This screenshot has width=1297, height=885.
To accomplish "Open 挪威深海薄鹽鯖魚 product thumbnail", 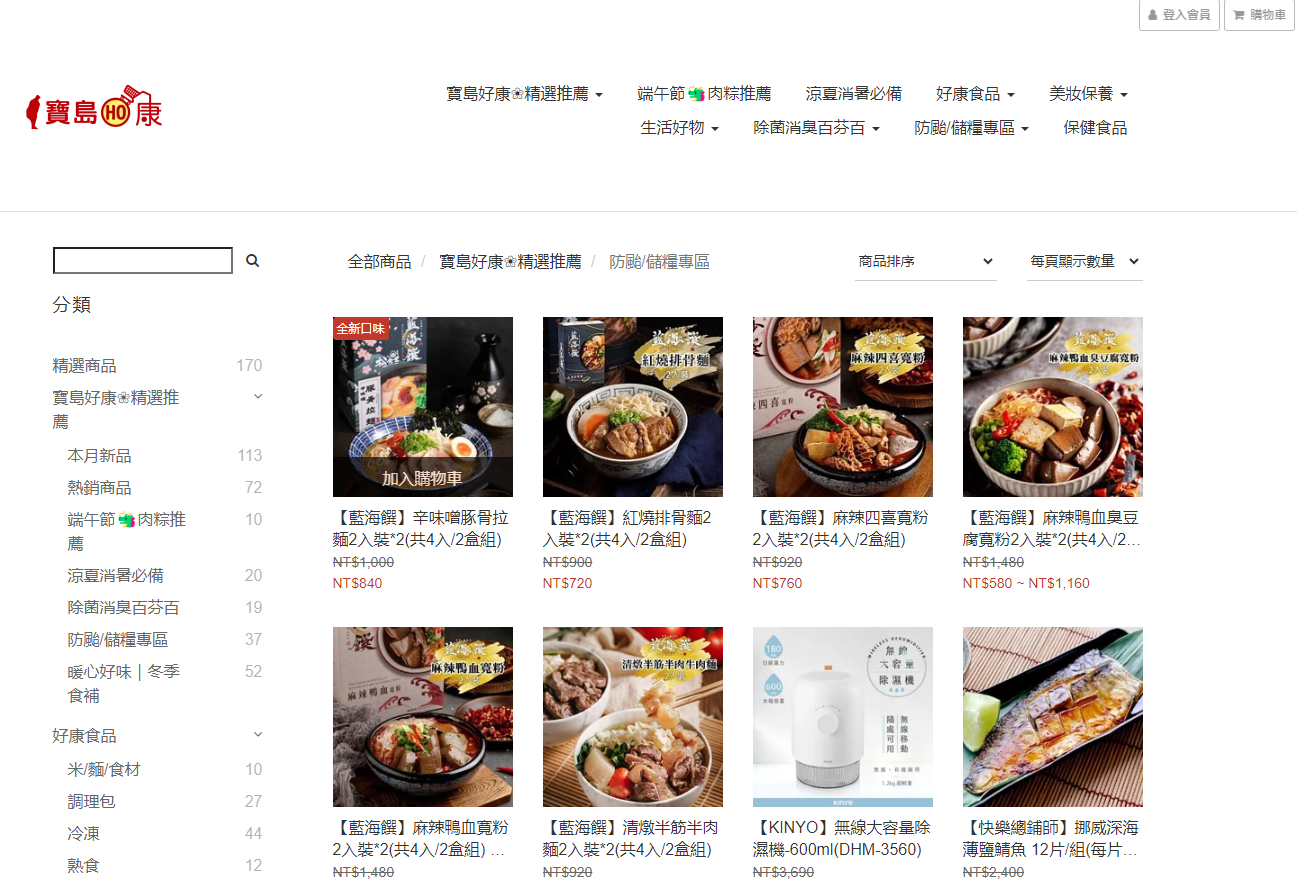I will pos(1053,717).
